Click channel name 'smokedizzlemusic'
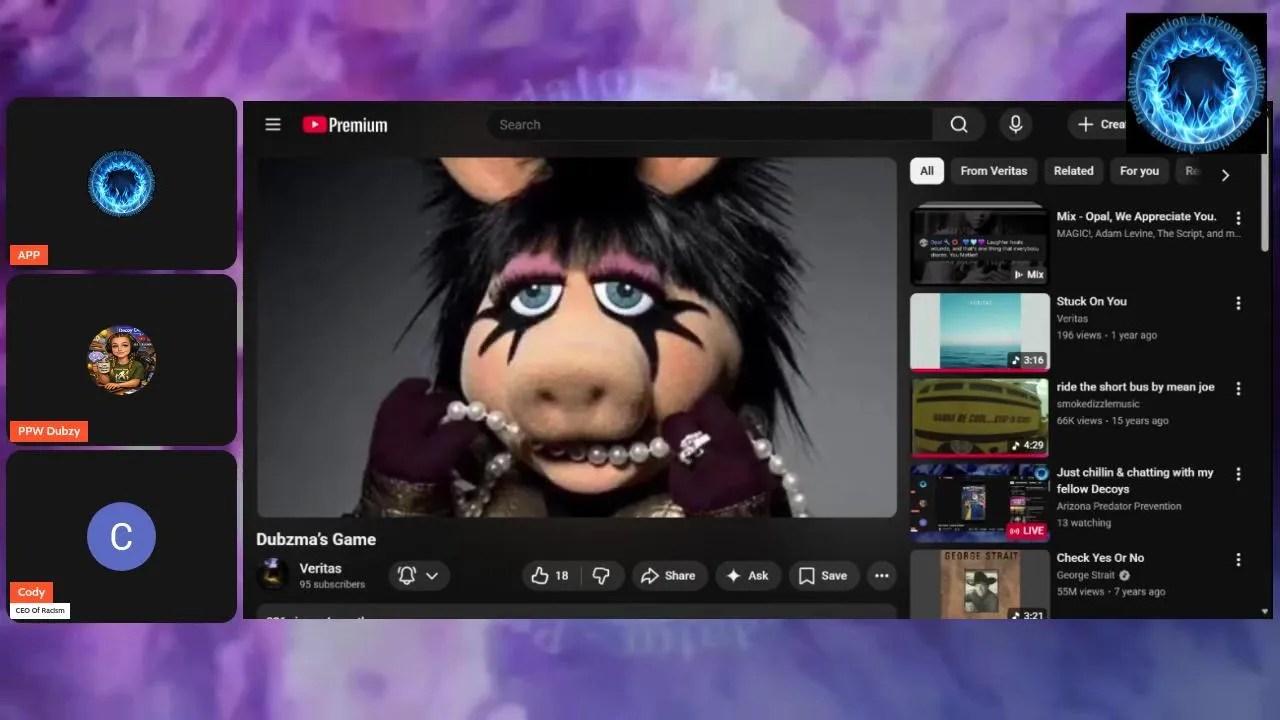 (x=1098, y=404)
